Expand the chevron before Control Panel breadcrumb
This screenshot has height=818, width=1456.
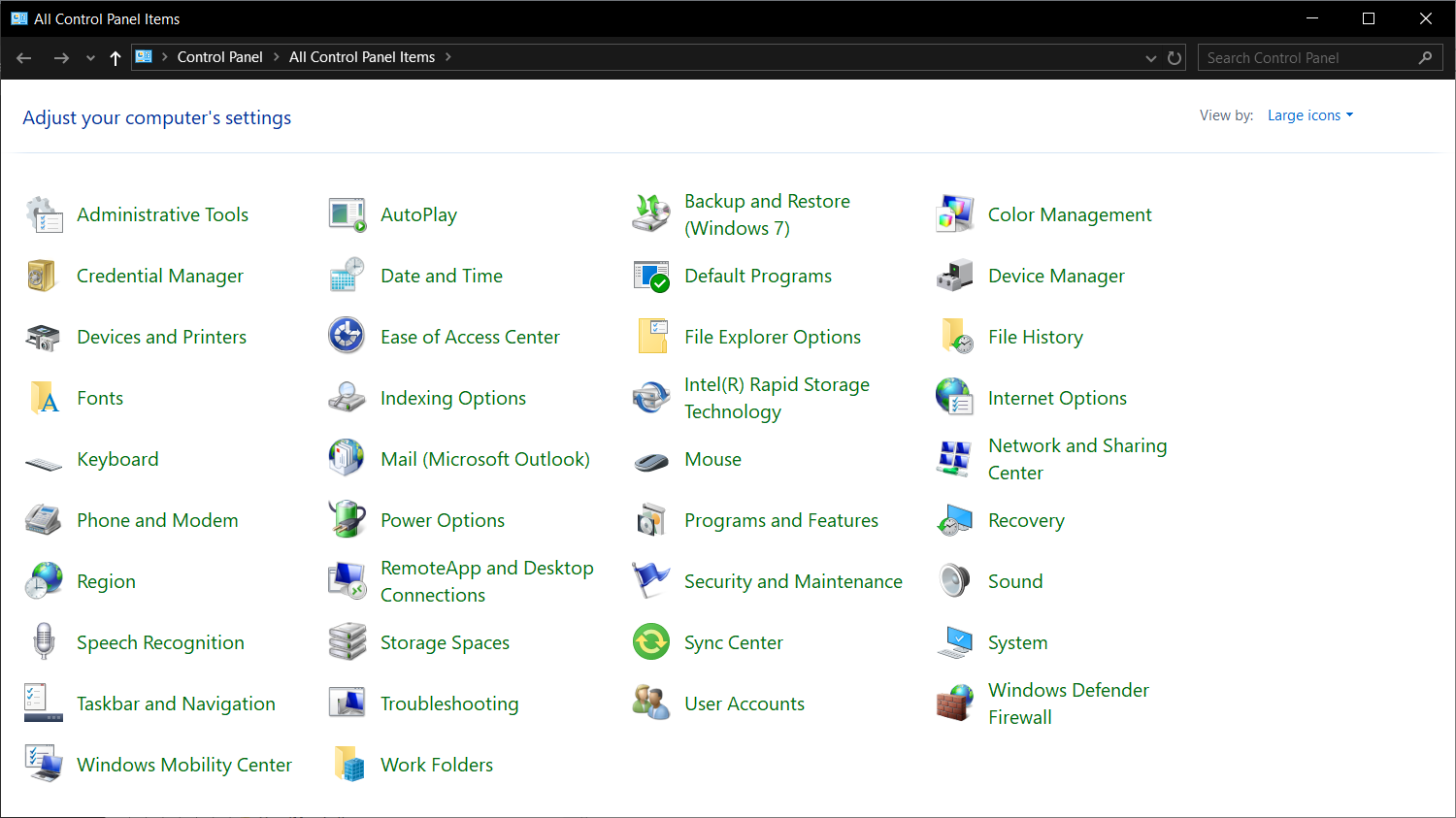165,57
